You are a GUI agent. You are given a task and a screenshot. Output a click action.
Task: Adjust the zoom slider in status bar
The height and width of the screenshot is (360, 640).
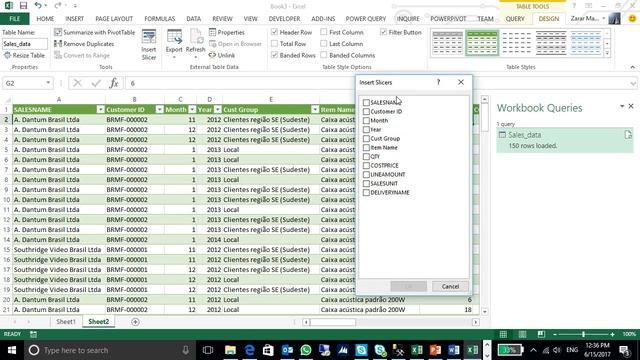[583, 334]
